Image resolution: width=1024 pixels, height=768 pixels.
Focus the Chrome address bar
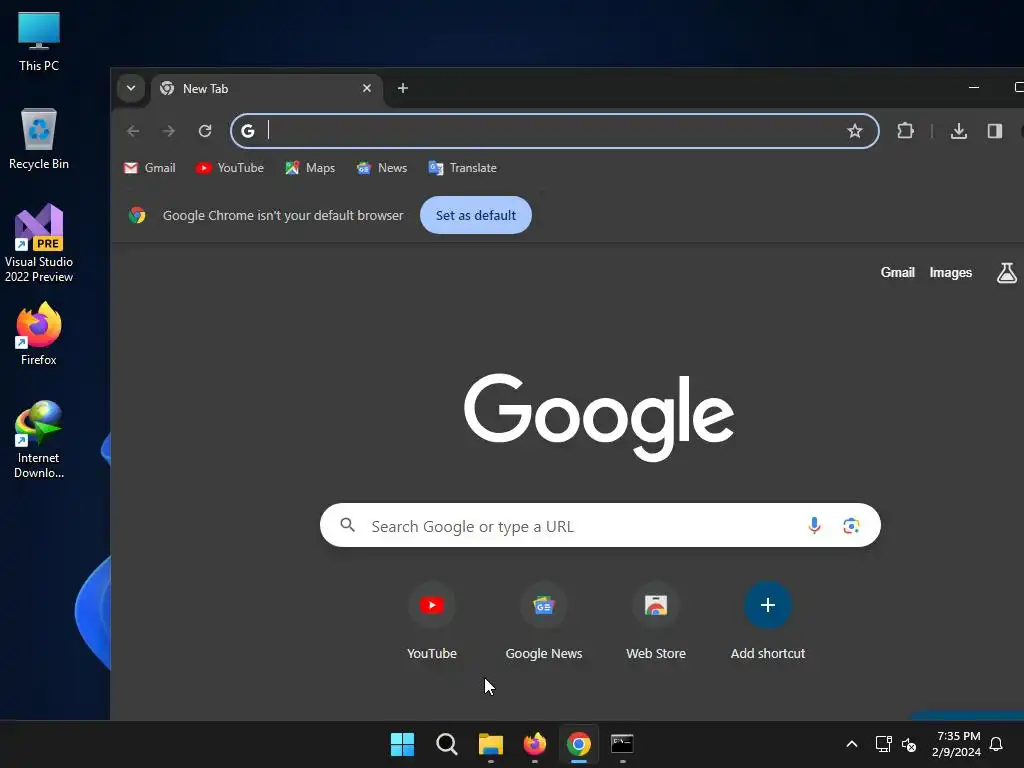[x=554, y=131]
